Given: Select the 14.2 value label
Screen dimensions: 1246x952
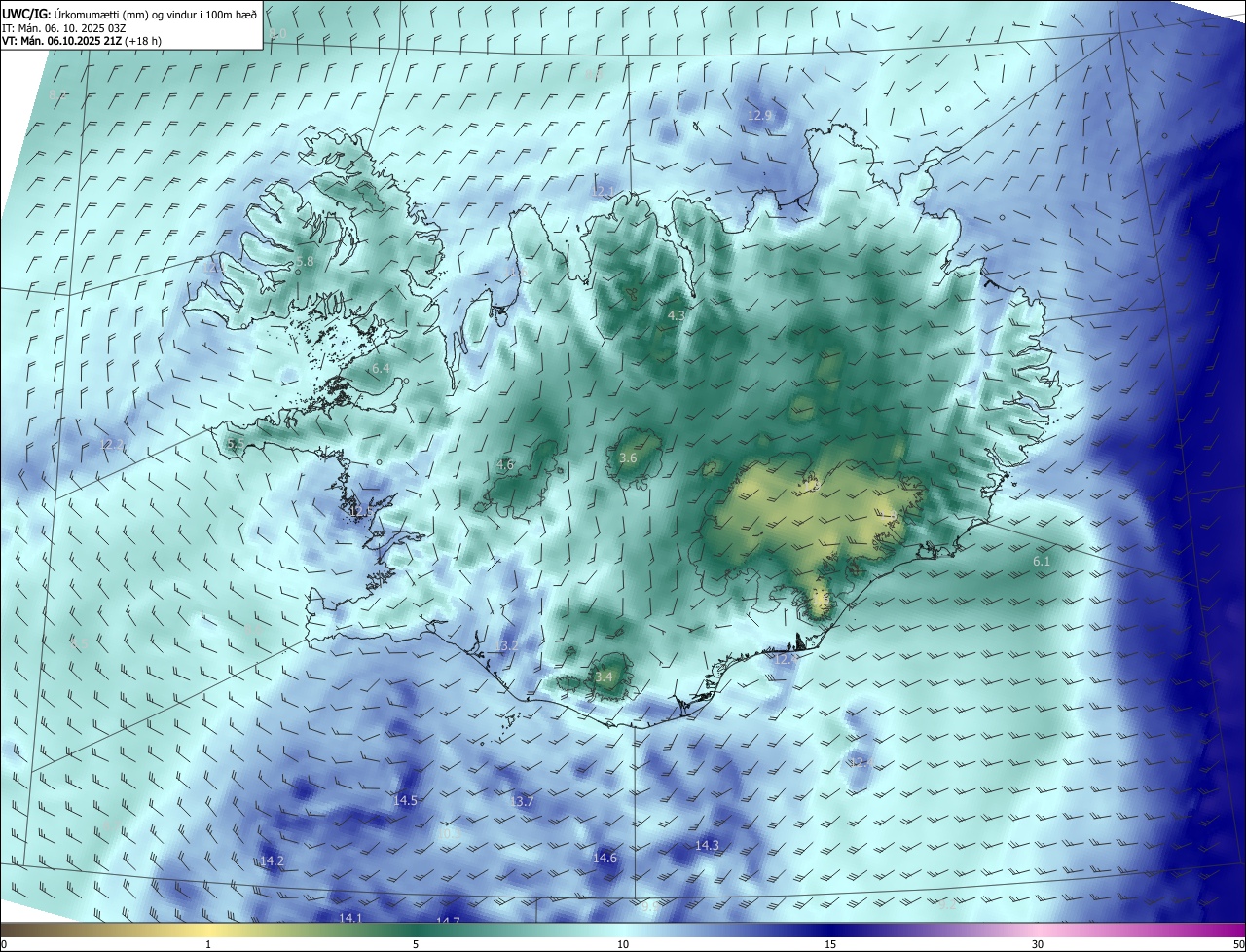Looking at the screenshot, I should pos(273,860).
